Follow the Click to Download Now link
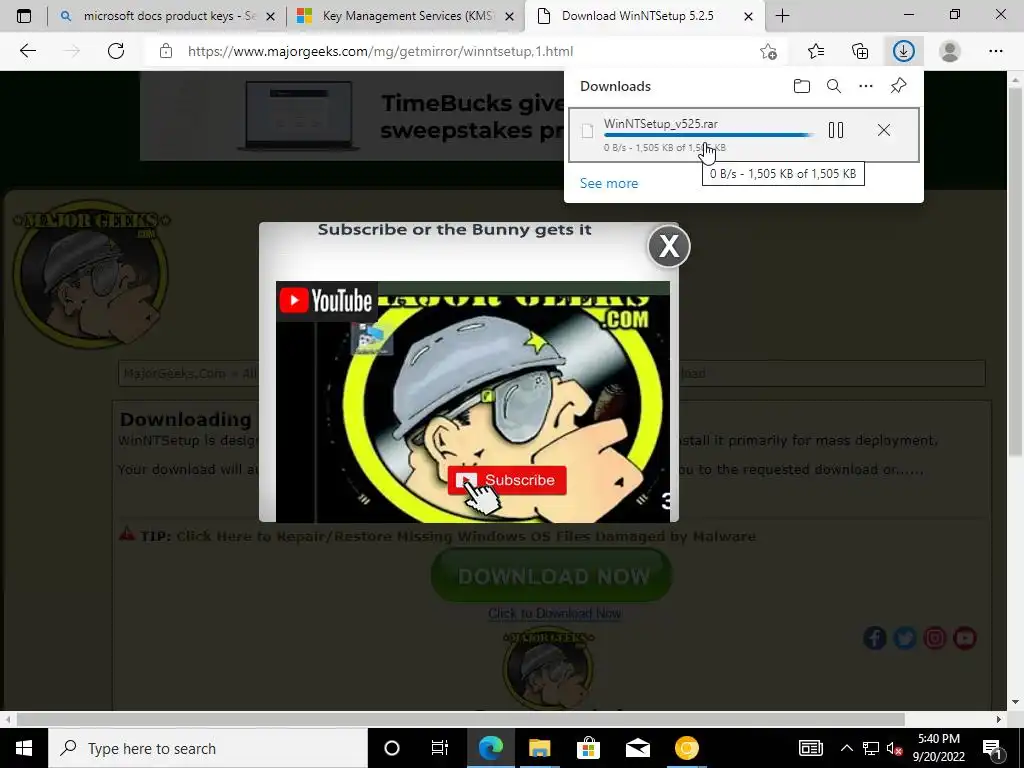 pyautogui.click(x=554, y=613)
